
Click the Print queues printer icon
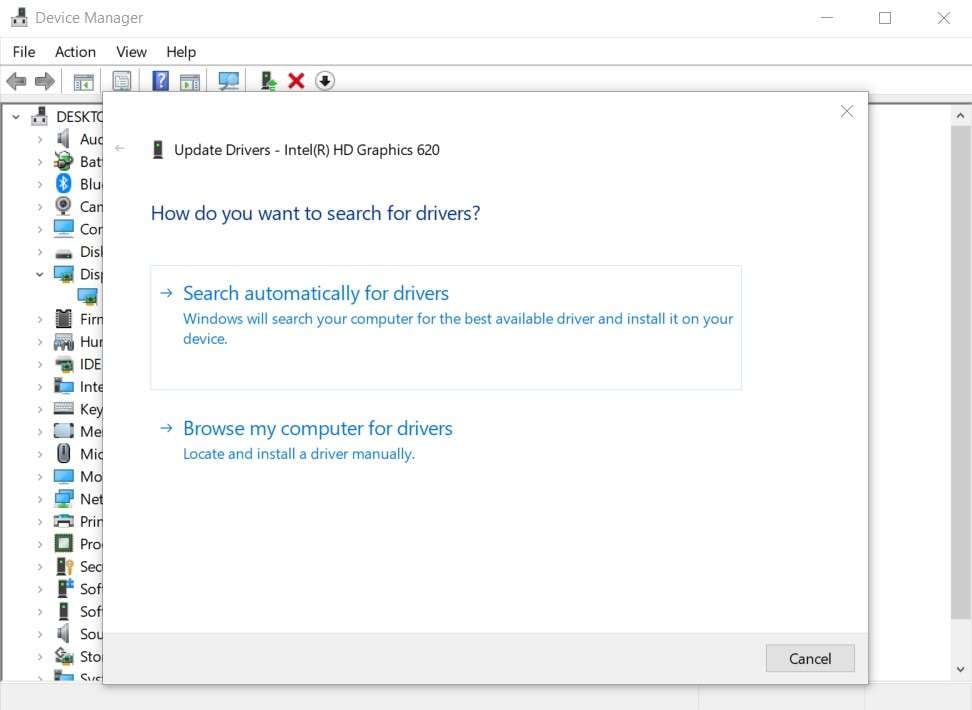63,521
